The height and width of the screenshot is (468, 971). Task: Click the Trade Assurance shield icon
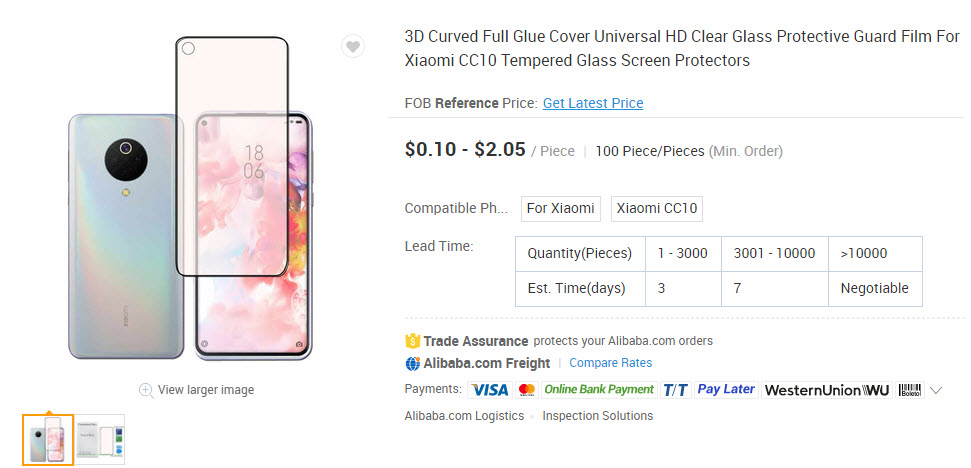(412, 341)
